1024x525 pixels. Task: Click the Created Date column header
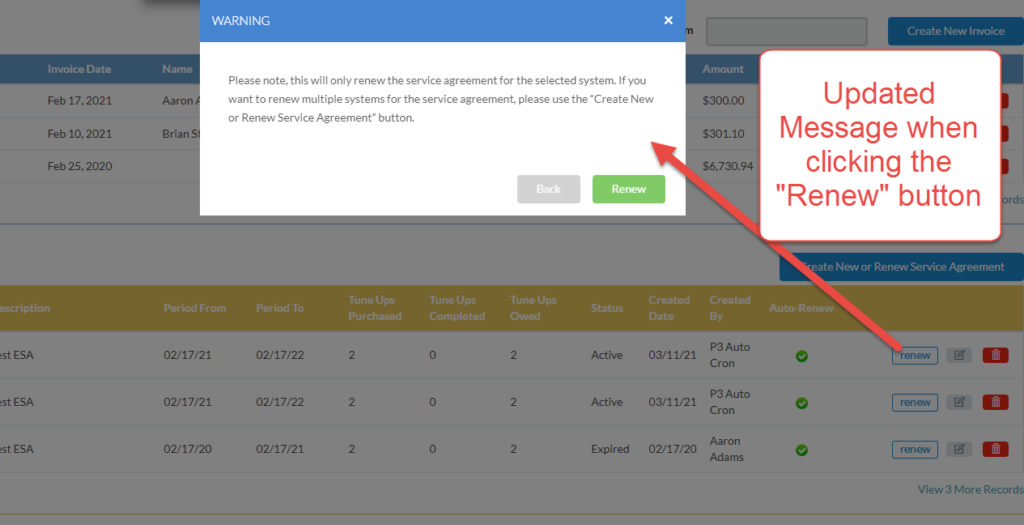[669, 308]
